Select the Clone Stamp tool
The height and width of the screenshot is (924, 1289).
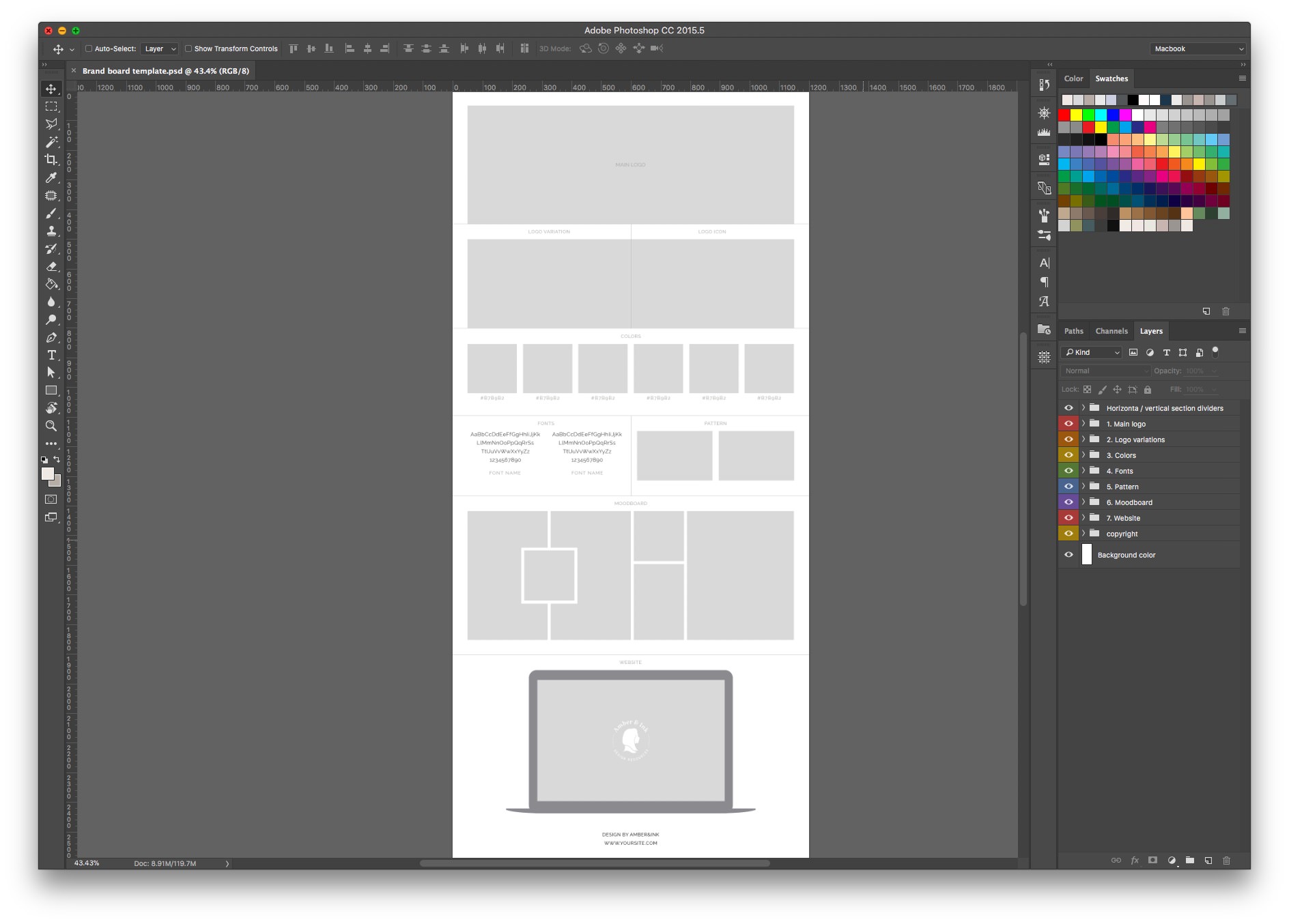[51, 231]
